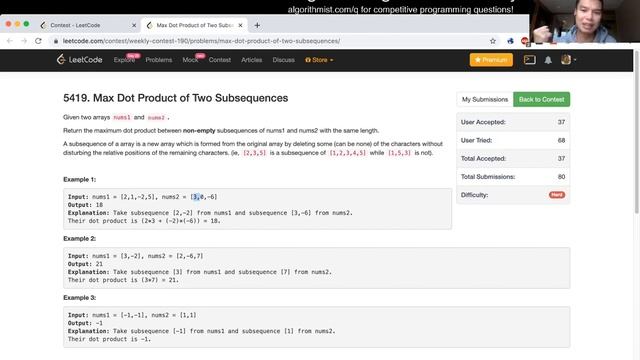Image resolution: width=640 pixels, height=360 pixels.
Task: Click the nums1 inline code in description
Action: (x=122, y=118)
